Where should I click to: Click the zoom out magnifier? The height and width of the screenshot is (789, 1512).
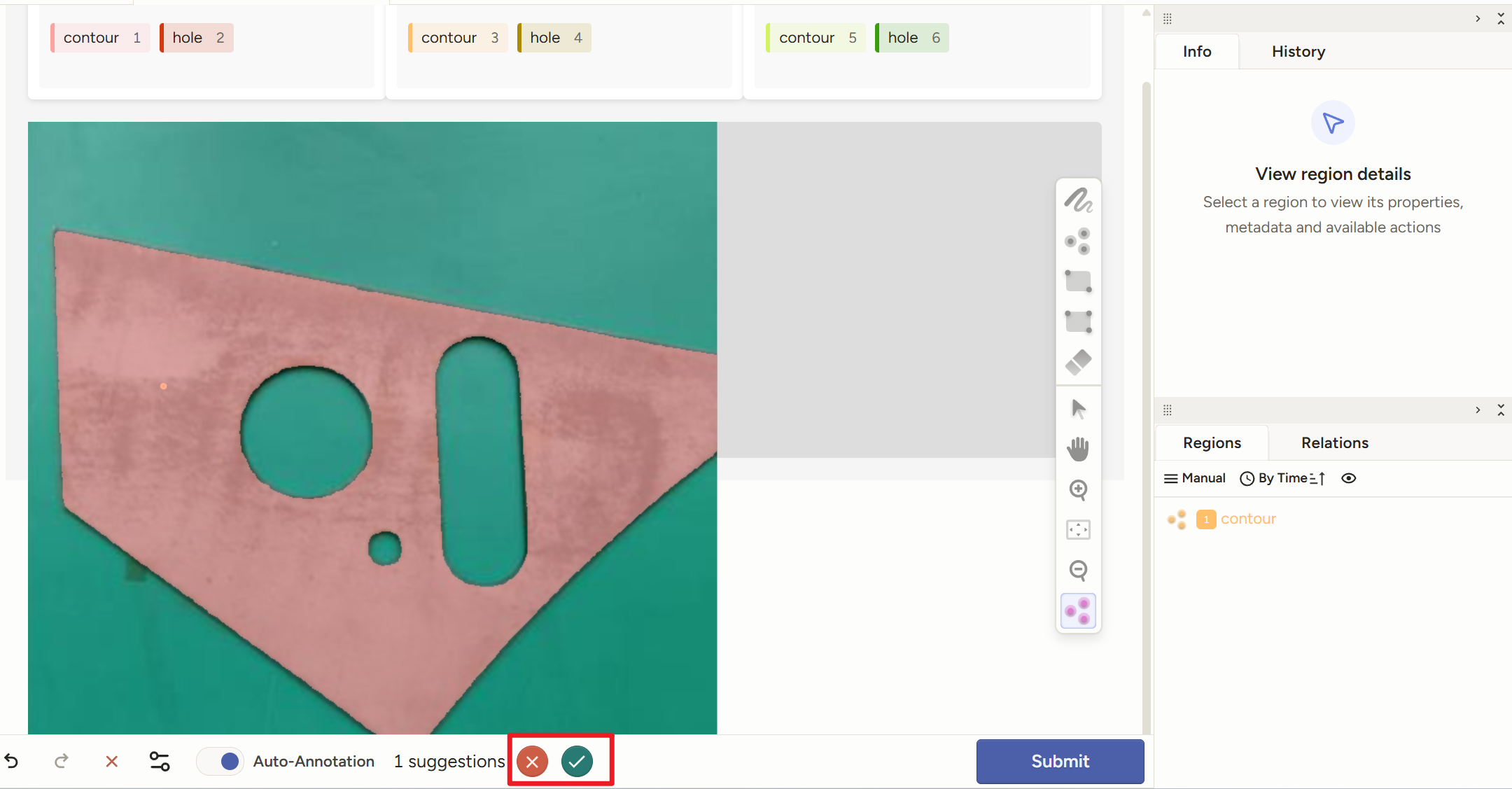[x=1078, y=571]
